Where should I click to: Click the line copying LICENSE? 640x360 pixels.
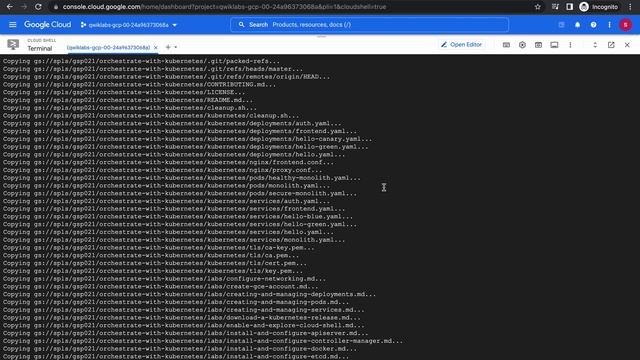124,92
